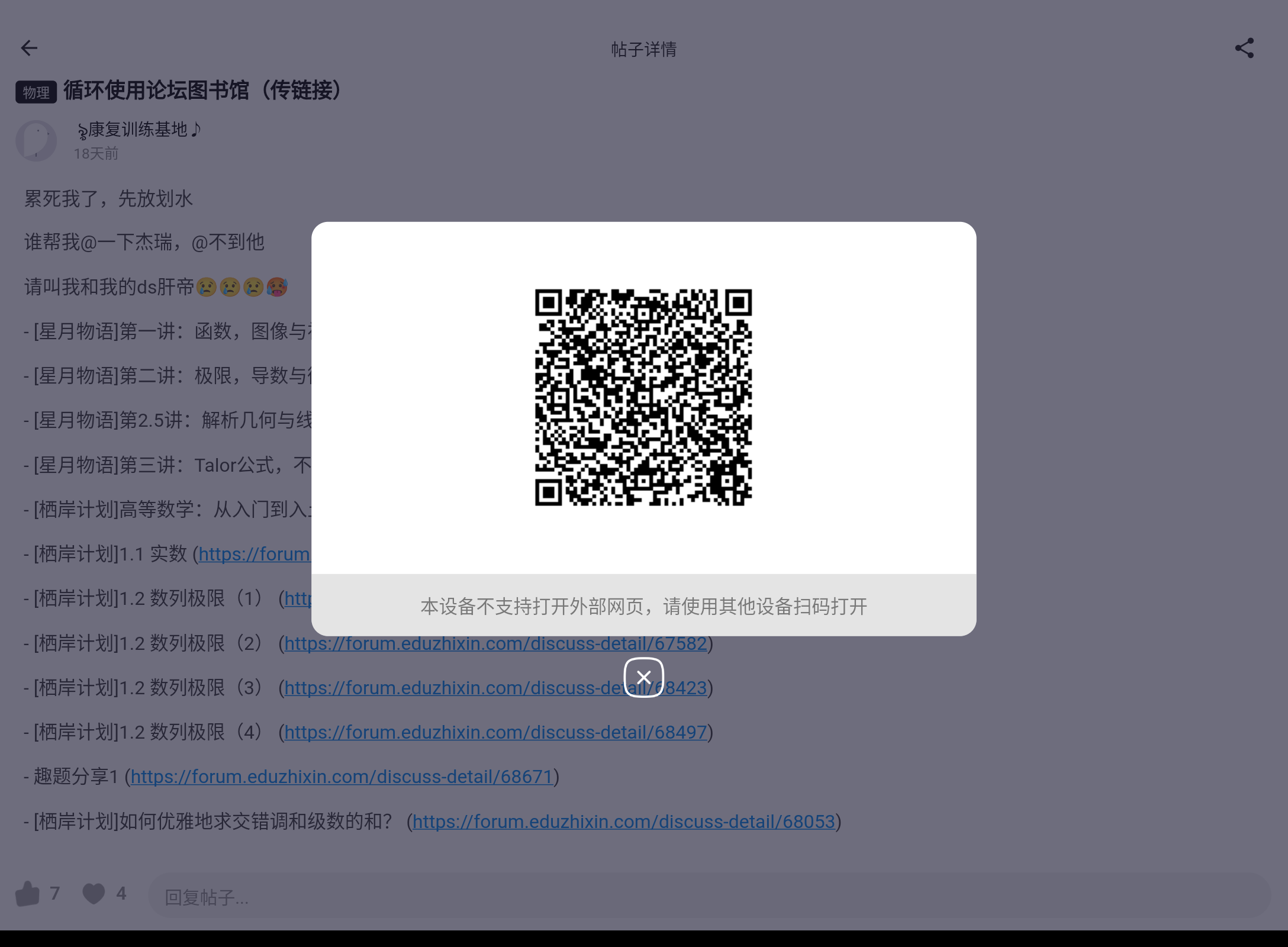Open link ending in discuss-detail/68423
Image resolution: width=1288 pixels, height=947 pixels.
(495, 688)
